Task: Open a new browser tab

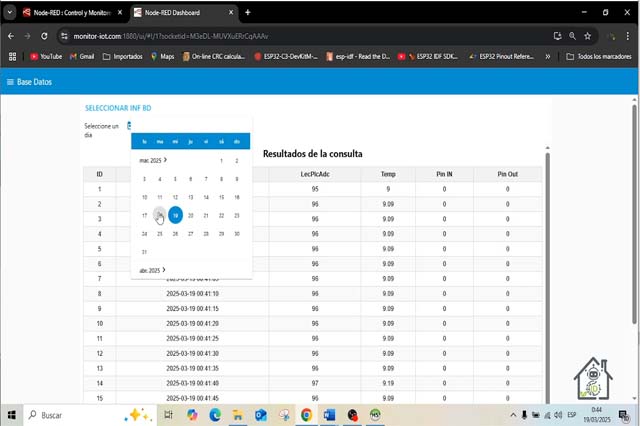Action: 248,12
